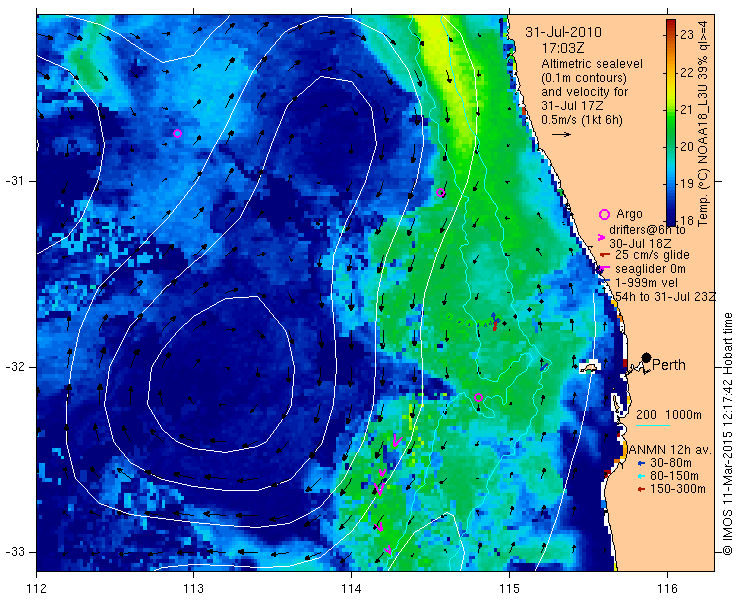
Task: Click the cyan line under 200 1000m
Action: (653, 425)
